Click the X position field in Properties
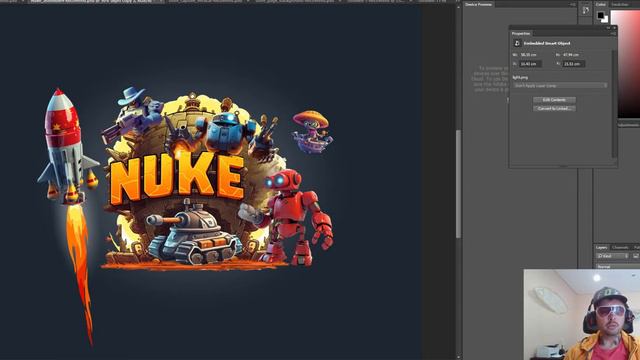640x360 pixels. (x=531, y=64)
